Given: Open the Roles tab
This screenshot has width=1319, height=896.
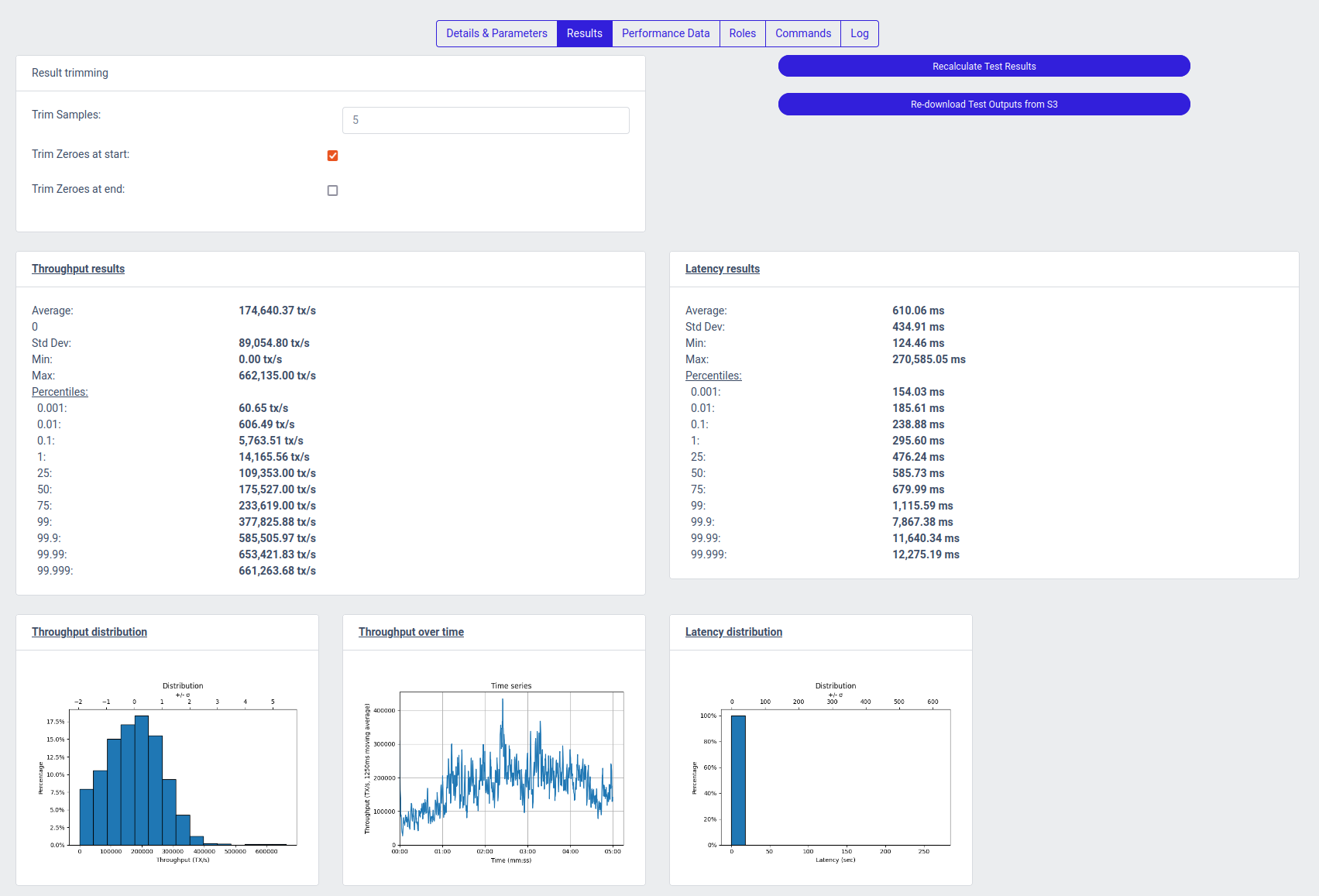Looking at the screenshot, I should point(742,33).
